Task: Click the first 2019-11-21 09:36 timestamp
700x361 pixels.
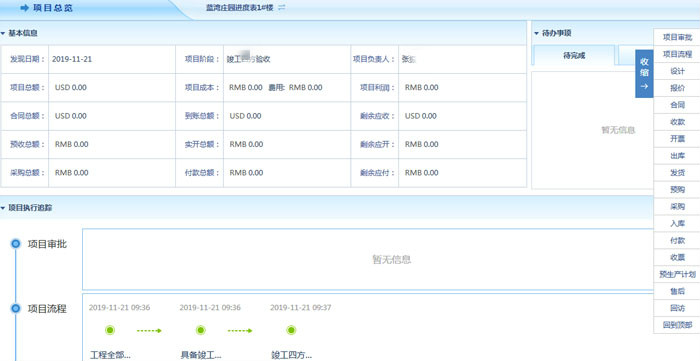Action: 119,307
